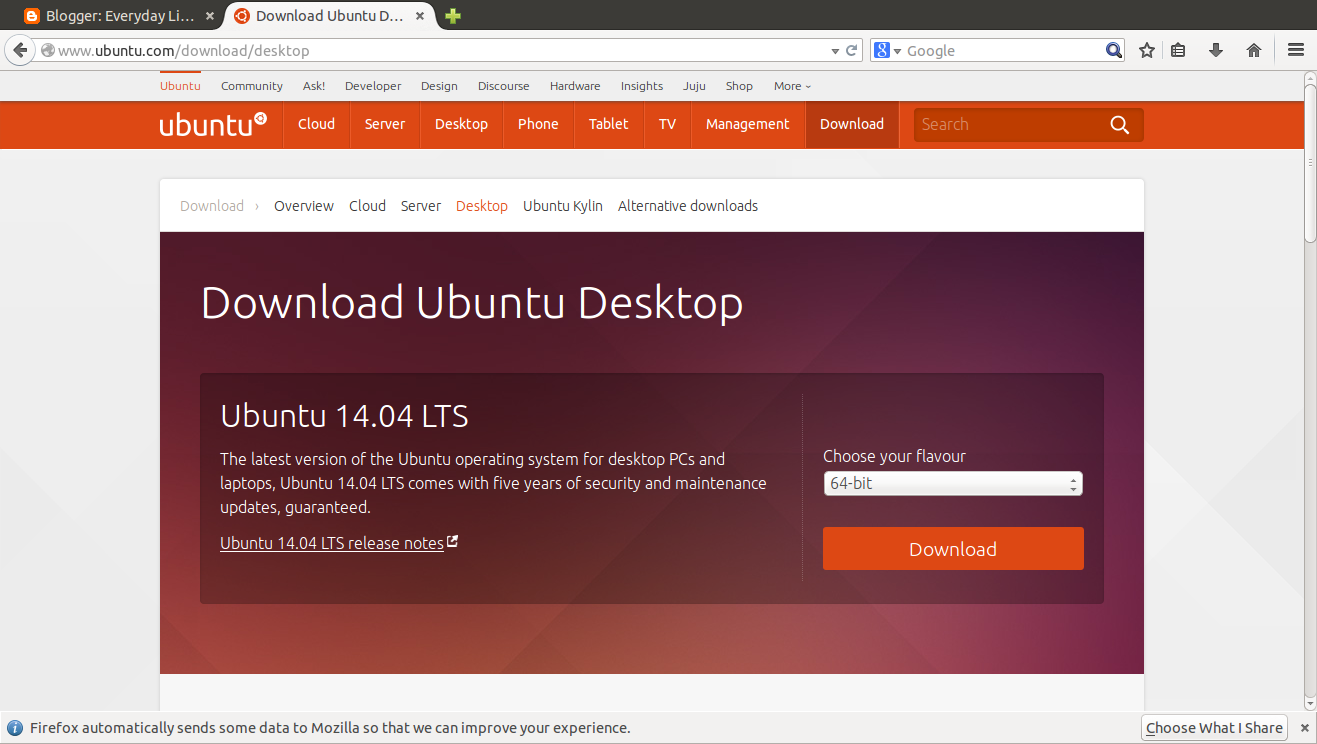
Task: Open Ubuntu 14.04 LTS release notes link
Action: [332, 543]
